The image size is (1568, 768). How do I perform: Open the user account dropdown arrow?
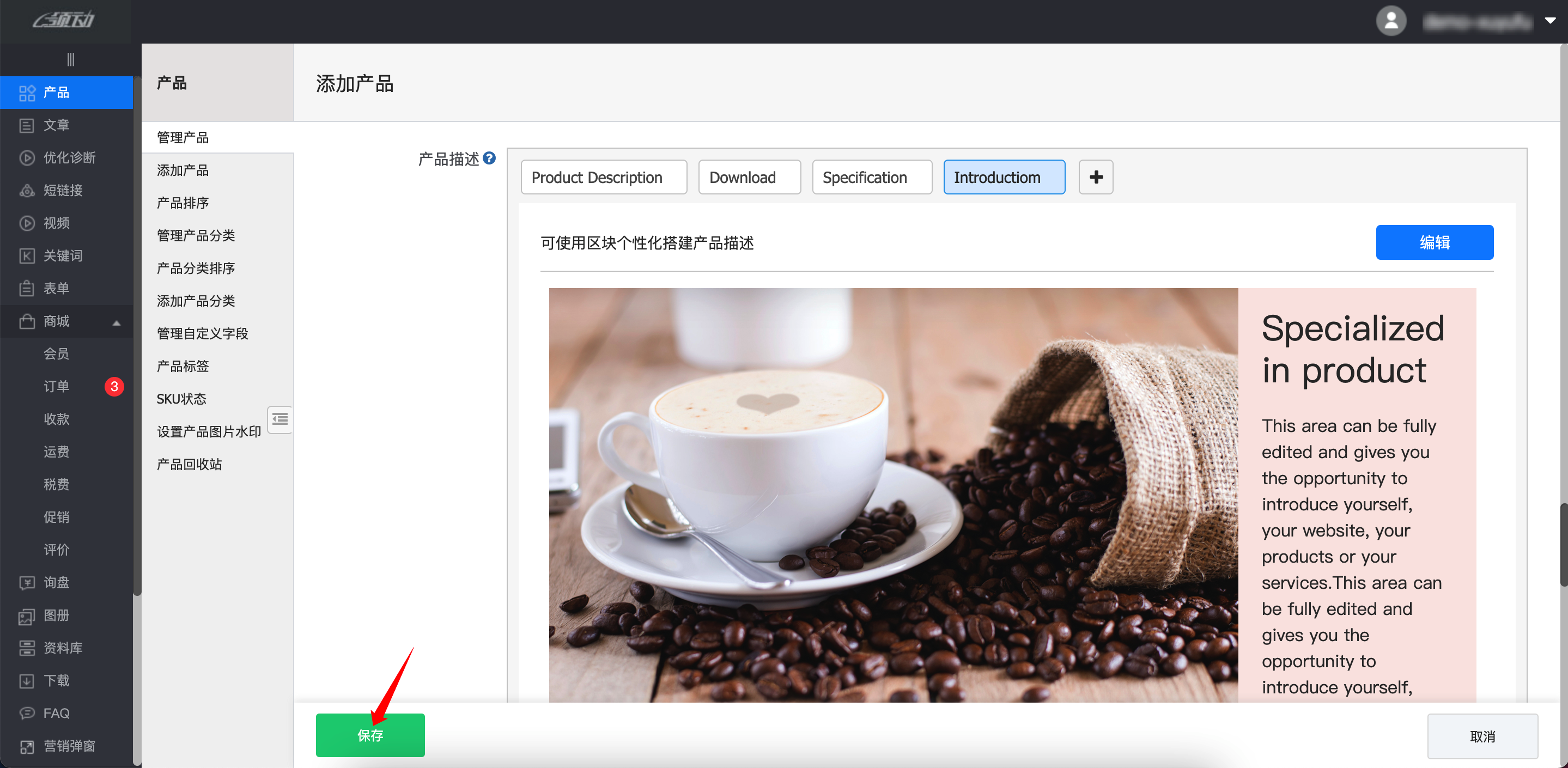point(1549,21)
